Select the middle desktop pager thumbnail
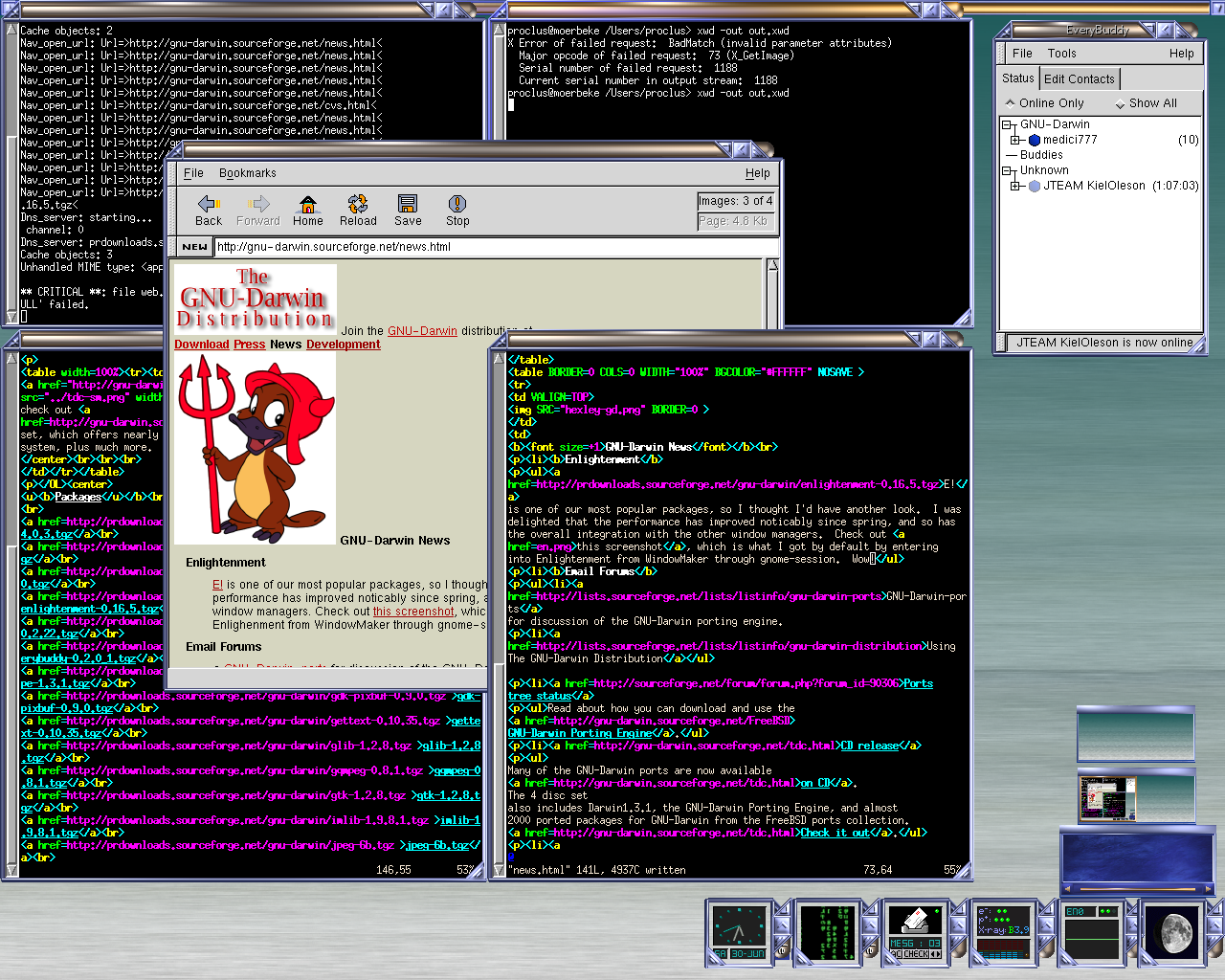Viewport: 1225px width, 980px height. pyautogui.click(x=1136, y=798)
